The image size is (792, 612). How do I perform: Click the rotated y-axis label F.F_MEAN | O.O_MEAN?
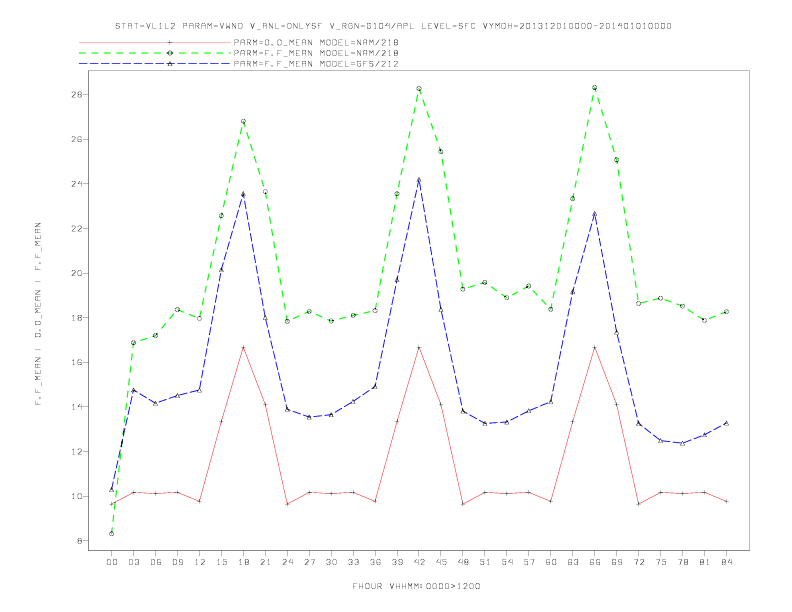(x=38, y=314)
